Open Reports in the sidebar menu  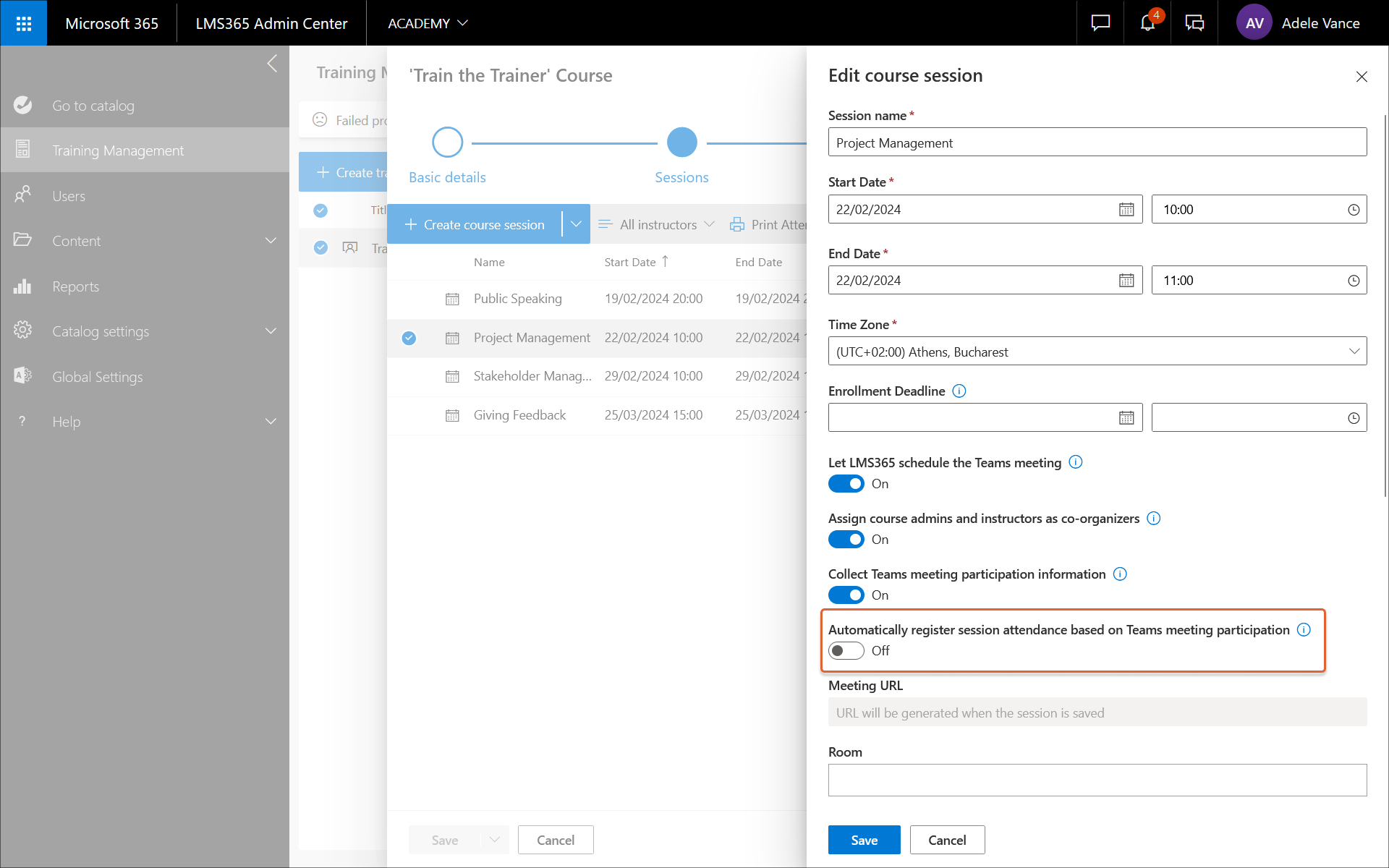[75, 286]
